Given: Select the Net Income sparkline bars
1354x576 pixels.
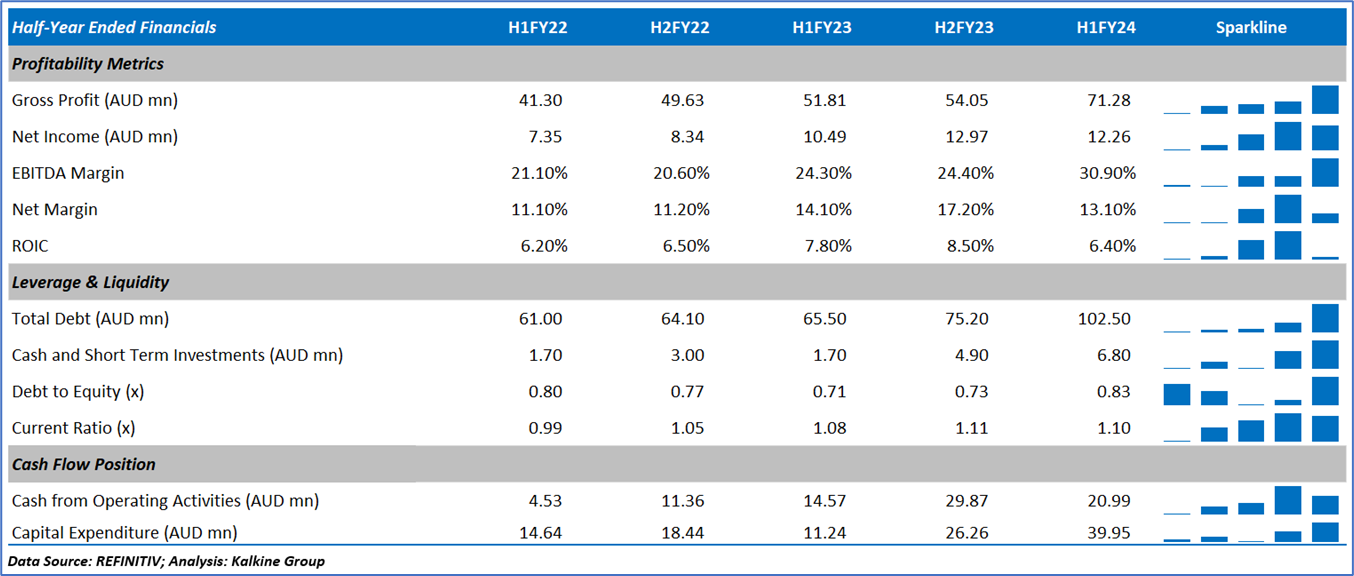Looking at the screenshot, I should (1250, 137).
